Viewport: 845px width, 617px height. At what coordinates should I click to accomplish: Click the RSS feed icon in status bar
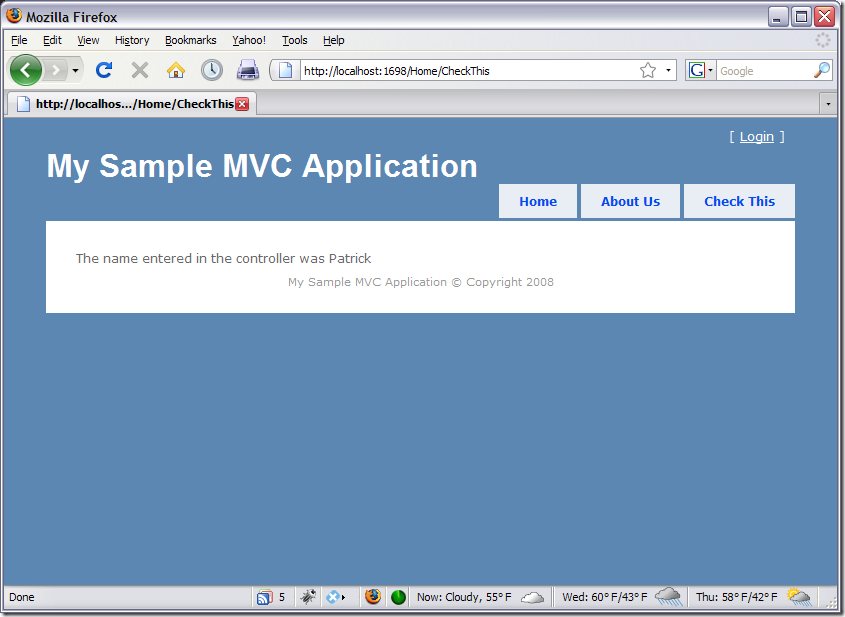click(264, 597)
